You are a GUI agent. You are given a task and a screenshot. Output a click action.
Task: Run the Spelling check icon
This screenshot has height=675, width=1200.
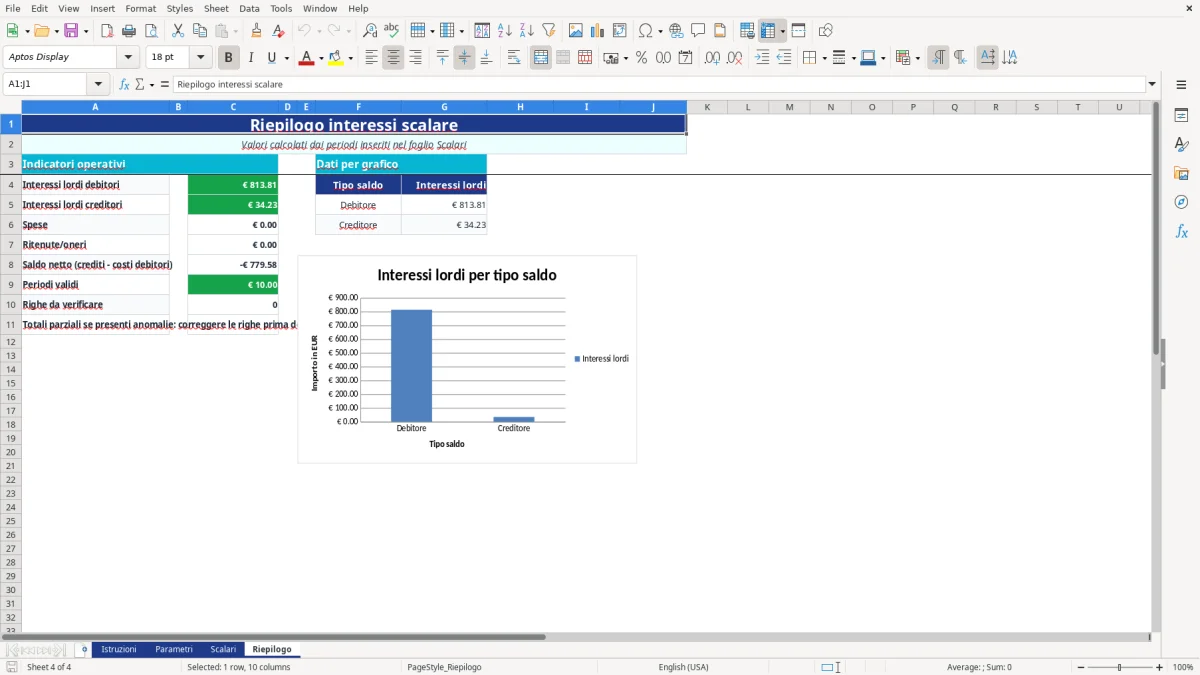(x=392, y=31)
